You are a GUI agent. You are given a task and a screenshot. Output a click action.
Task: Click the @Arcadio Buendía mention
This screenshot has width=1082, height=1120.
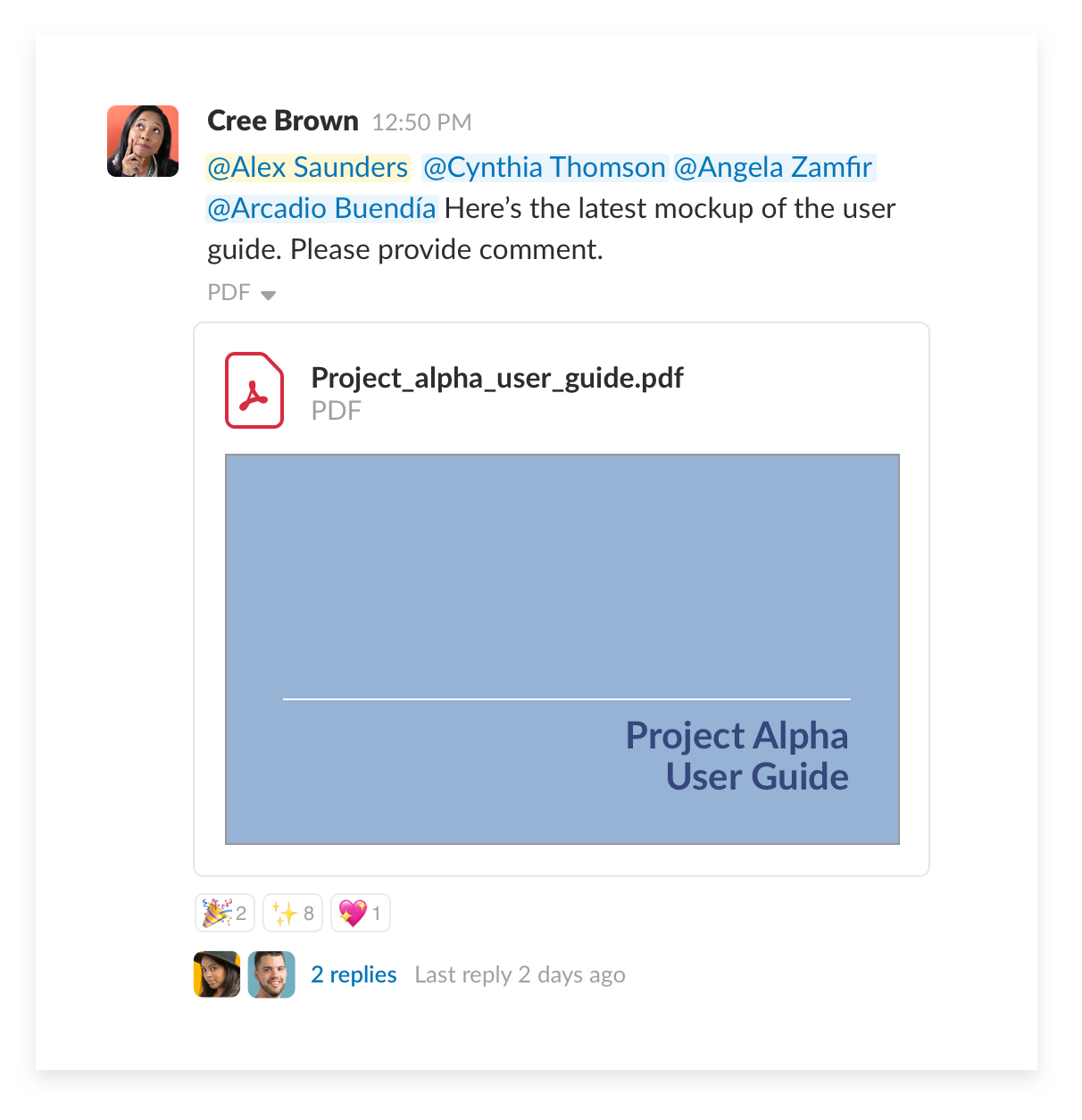pyautogui.click(x=321, y=209)
